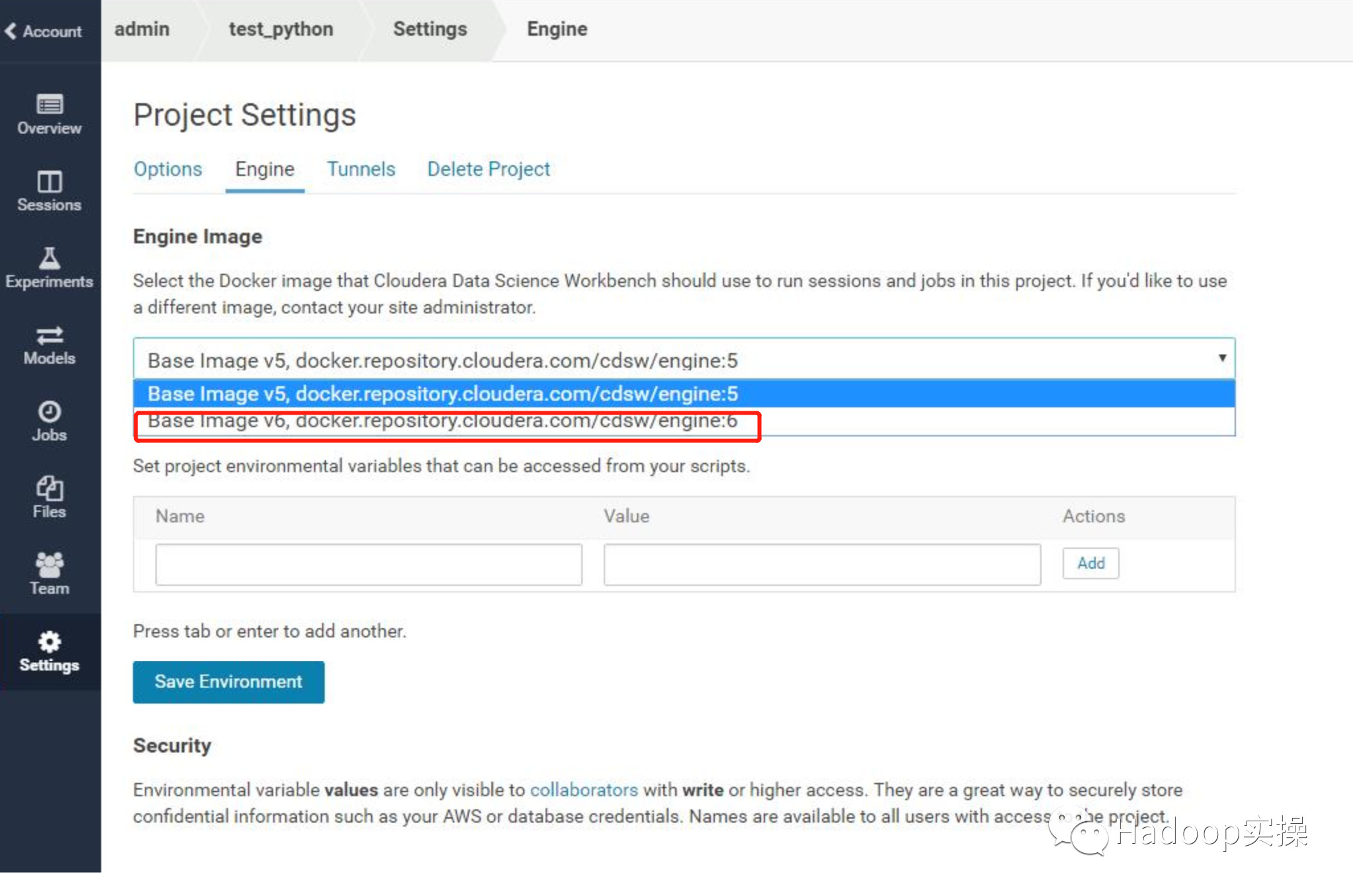The width and height of the screenshot is (1353, 896).
Task: Switch to the Options tab
Action: 168,169
